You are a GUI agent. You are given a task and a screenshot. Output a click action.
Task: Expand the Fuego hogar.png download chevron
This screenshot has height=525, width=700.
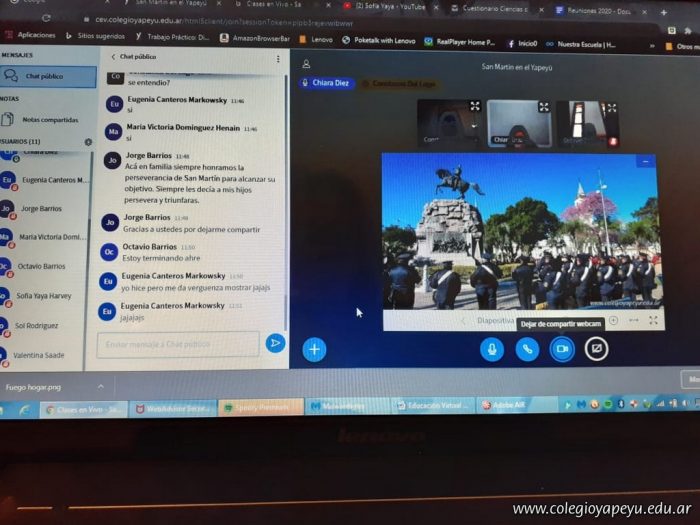point(100,384)
